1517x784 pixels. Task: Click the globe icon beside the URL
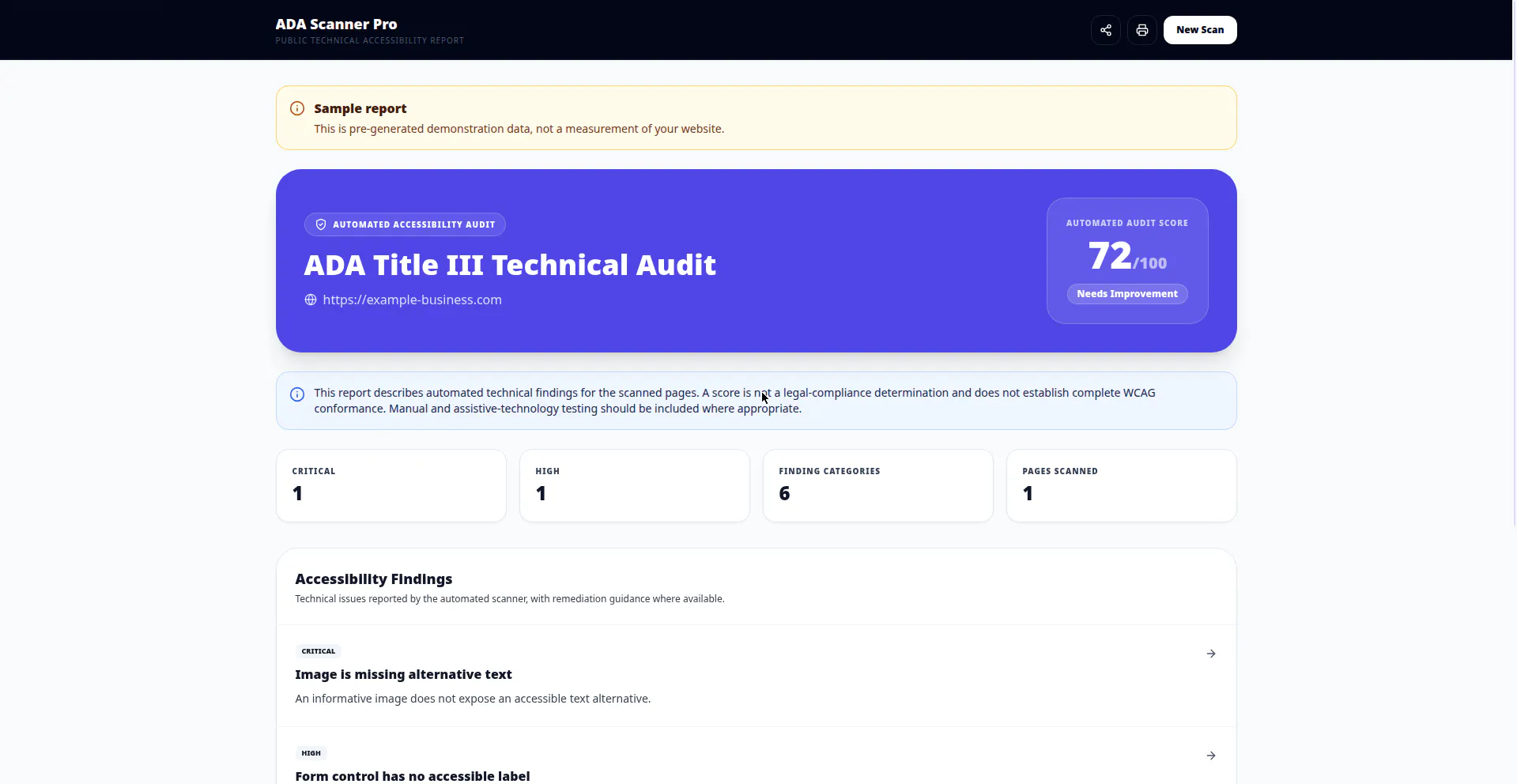tap(311, 300)
